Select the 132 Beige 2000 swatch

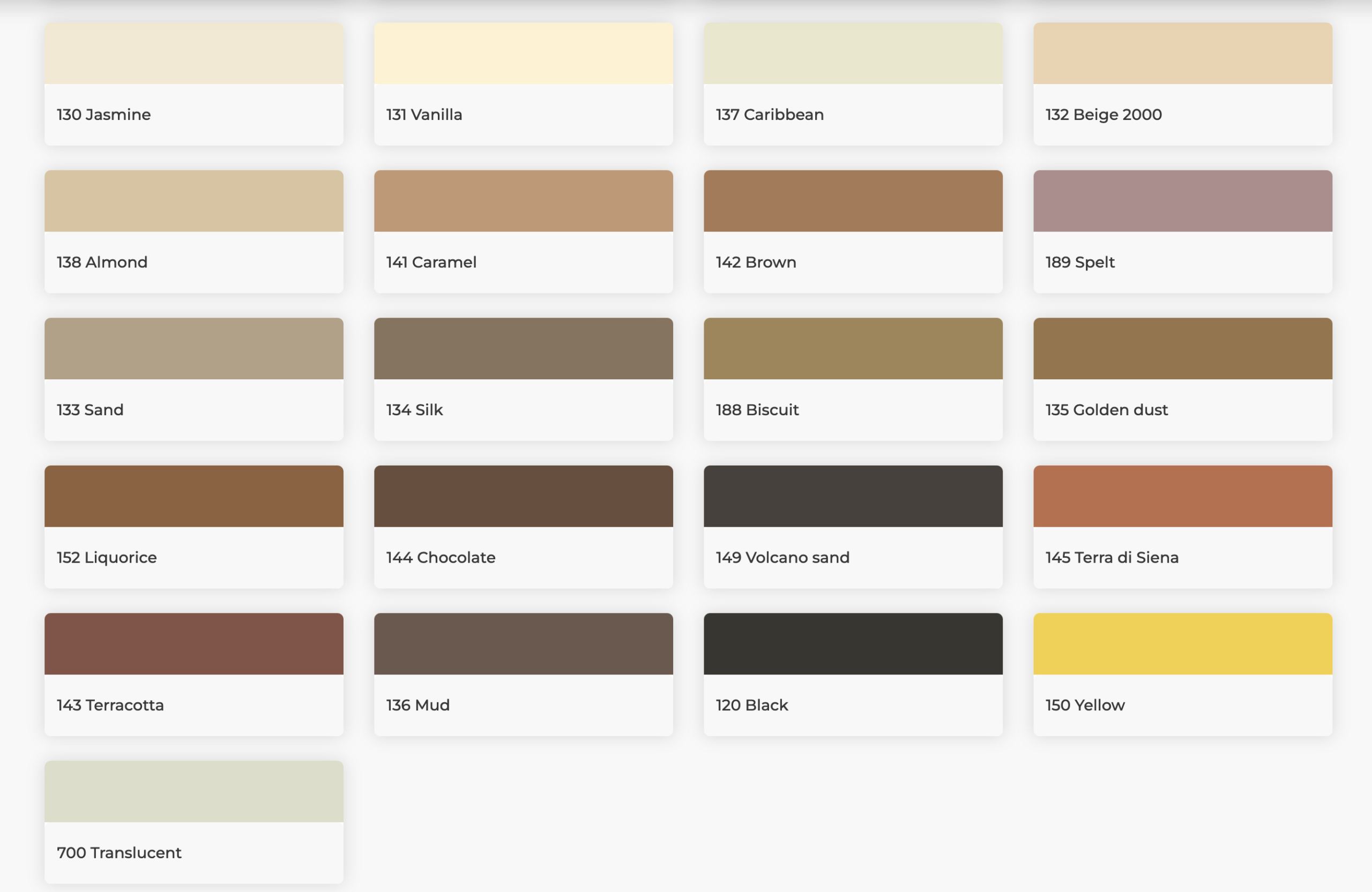click(1183, 53)
